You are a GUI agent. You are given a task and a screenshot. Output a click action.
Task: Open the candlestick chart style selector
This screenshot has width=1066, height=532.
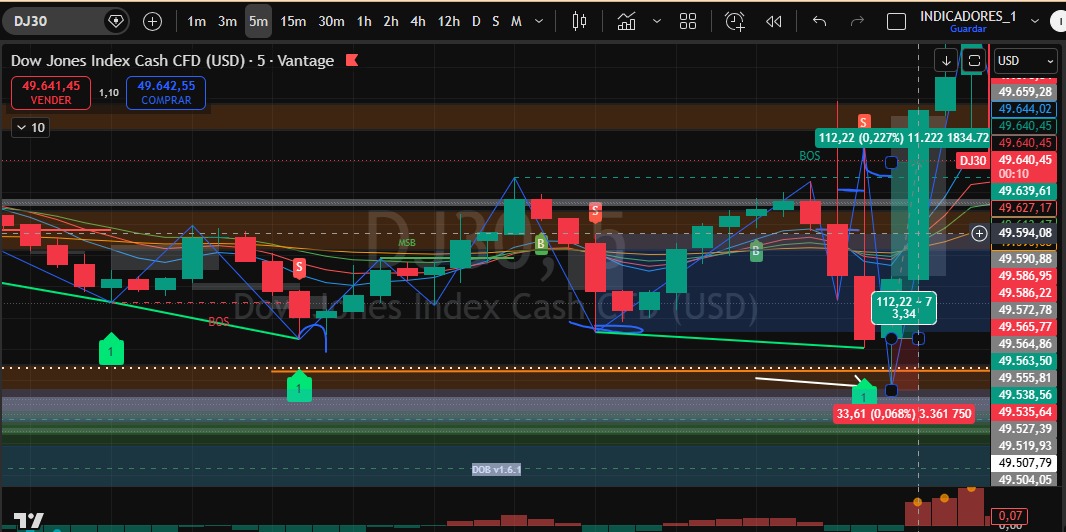pos(579,22)
